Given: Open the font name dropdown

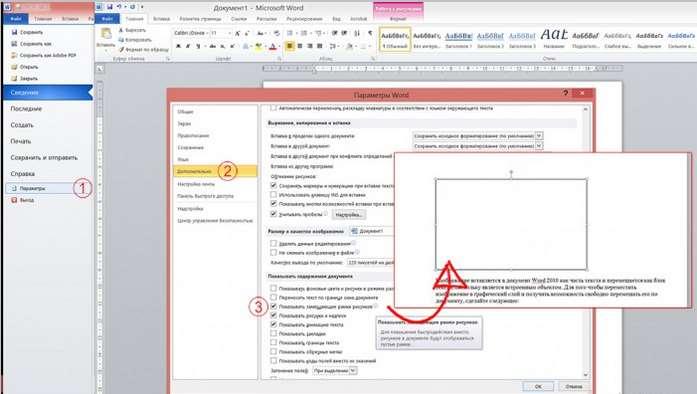Looking at the screenshot, I should (x=191, y=33).
